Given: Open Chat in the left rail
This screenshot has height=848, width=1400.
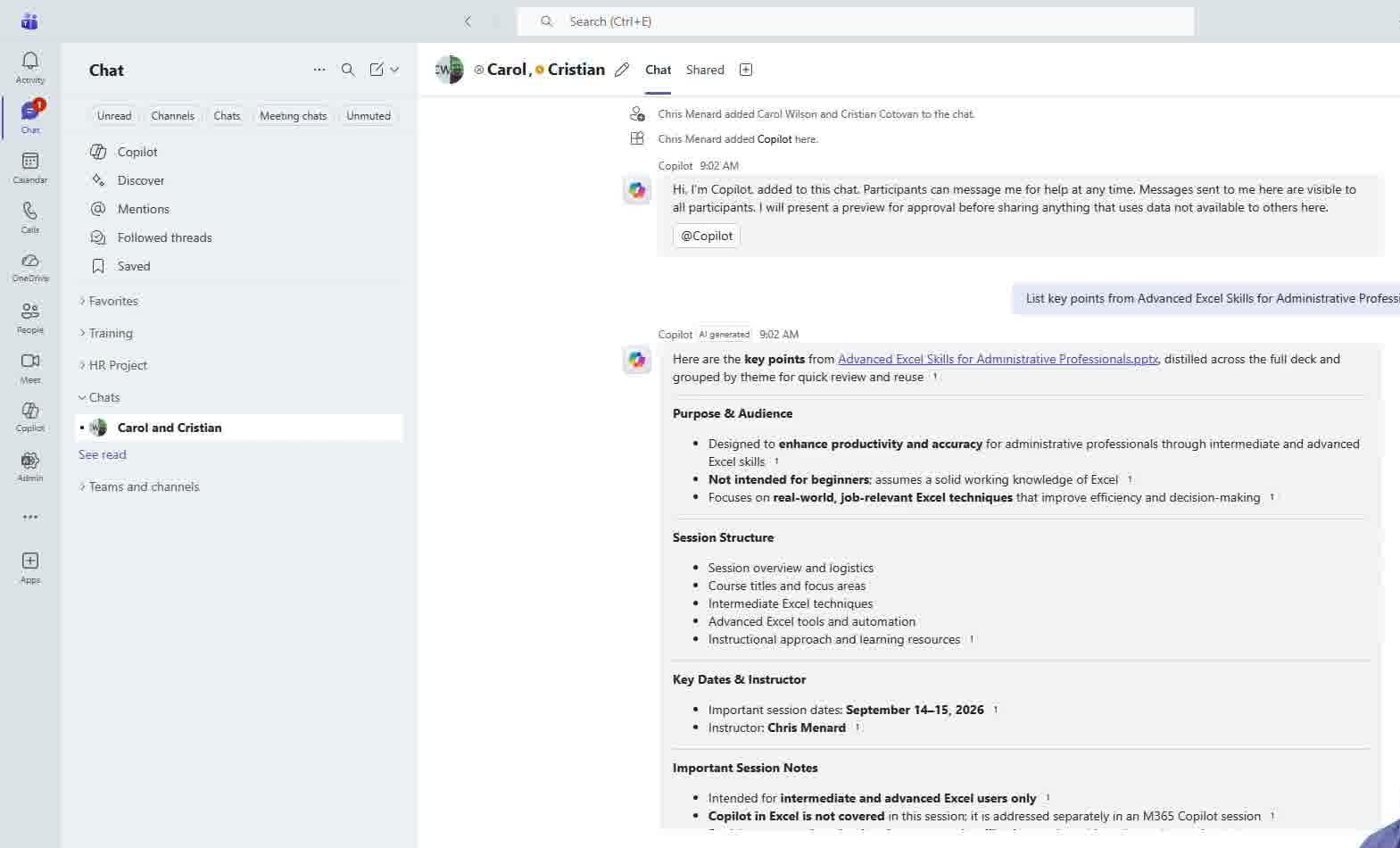Looking at the screenshot, I should [x=30, y=117].
